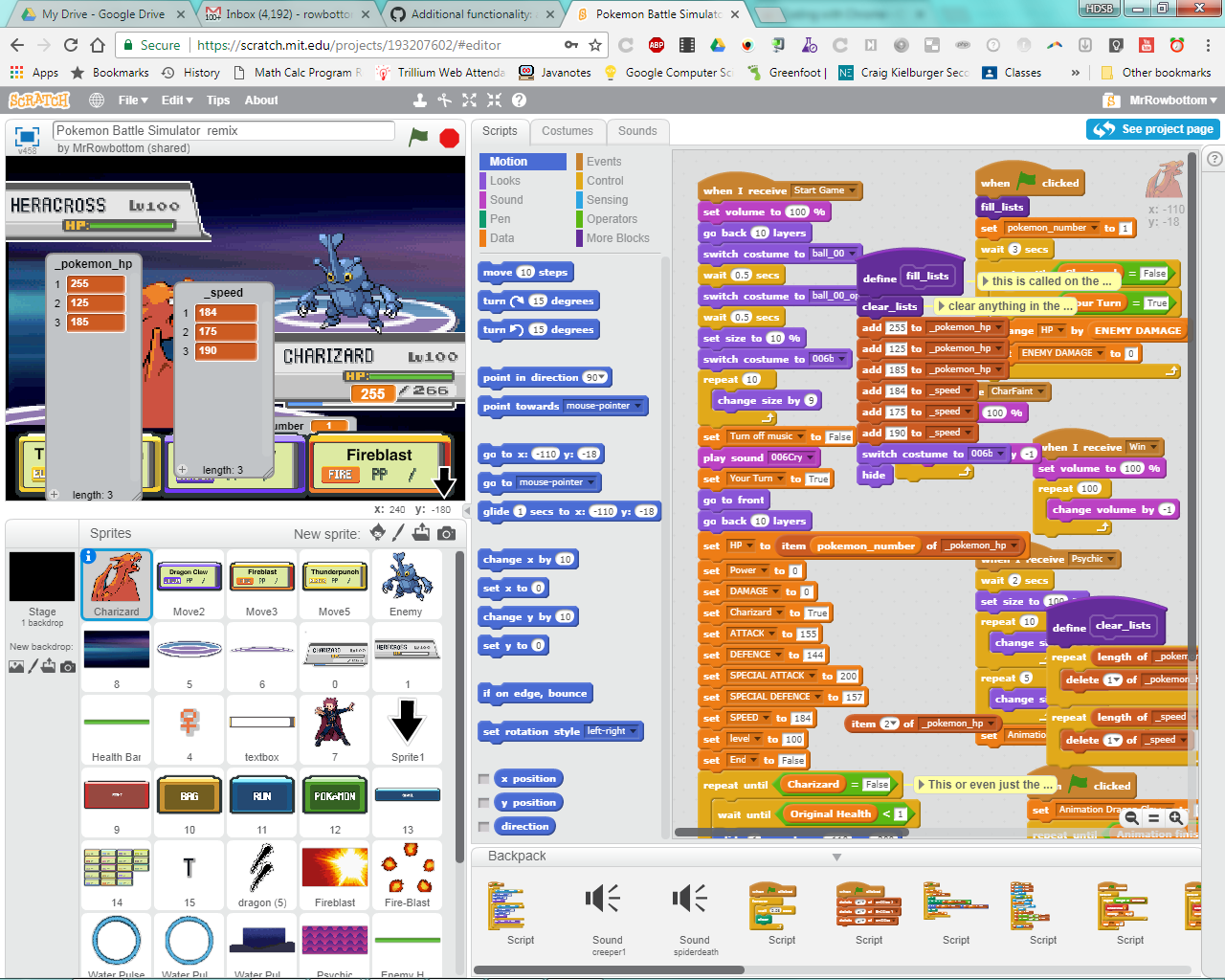Select More Blocks category

(617, 238)
